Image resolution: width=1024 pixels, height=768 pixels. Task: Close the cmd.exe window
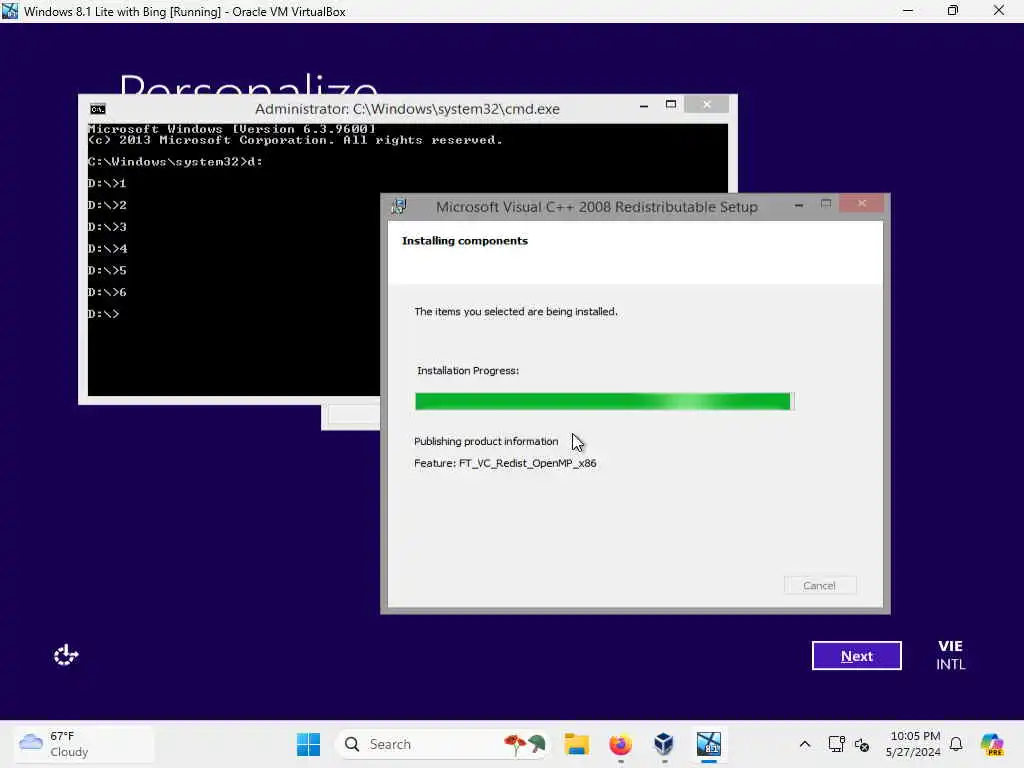(x=707, y=104)
